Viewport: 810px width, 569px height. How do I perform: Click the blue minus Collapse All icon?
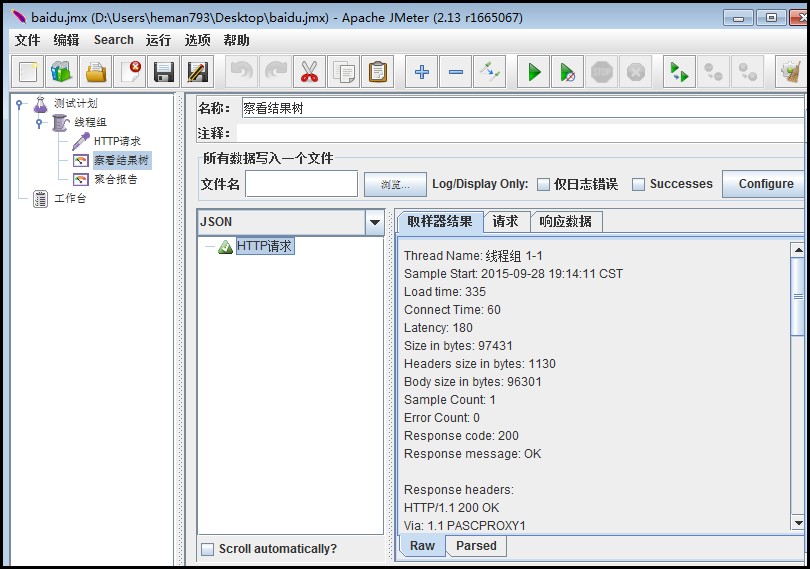(456, 72)
